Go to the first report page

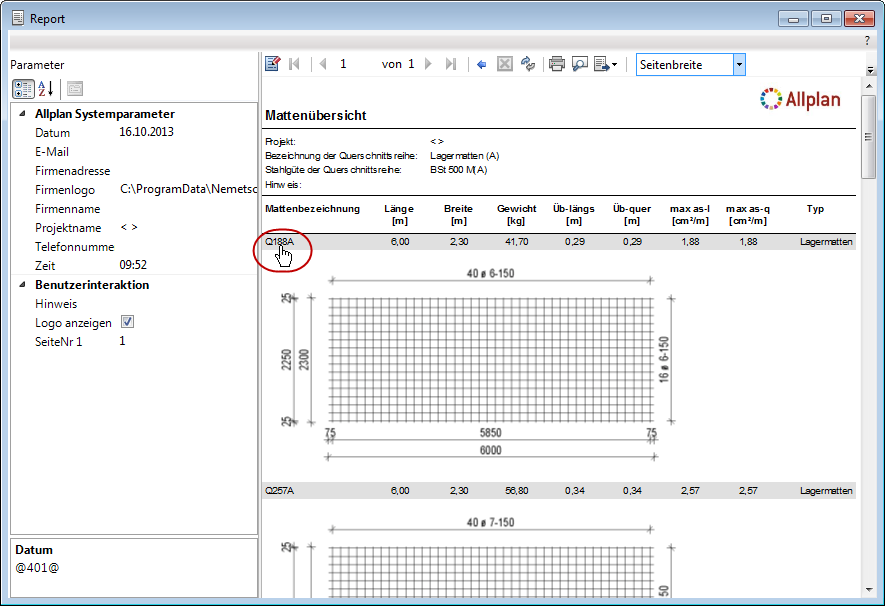(x=294, y=64)
